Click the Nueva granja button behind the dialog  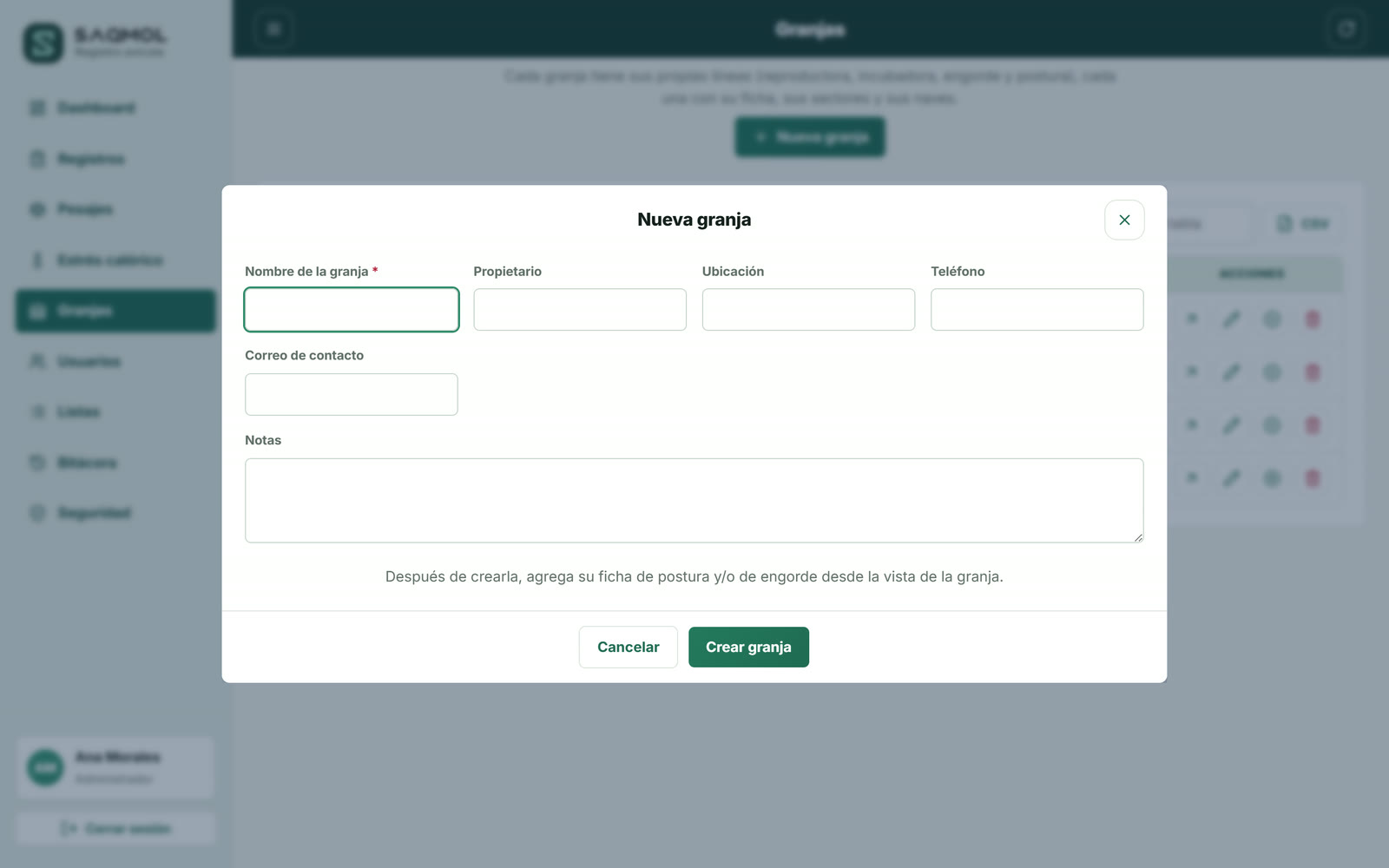pos(810,137)
